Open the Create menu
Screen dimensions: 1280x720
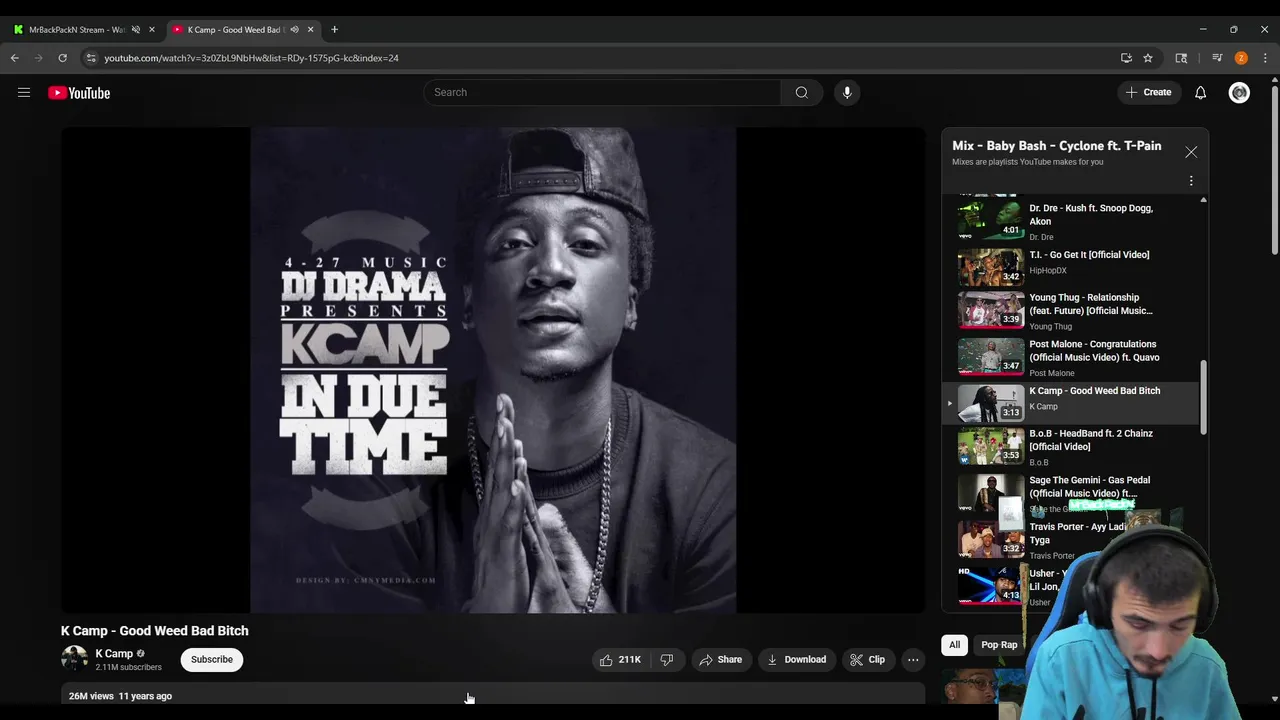coord(1148,92)
